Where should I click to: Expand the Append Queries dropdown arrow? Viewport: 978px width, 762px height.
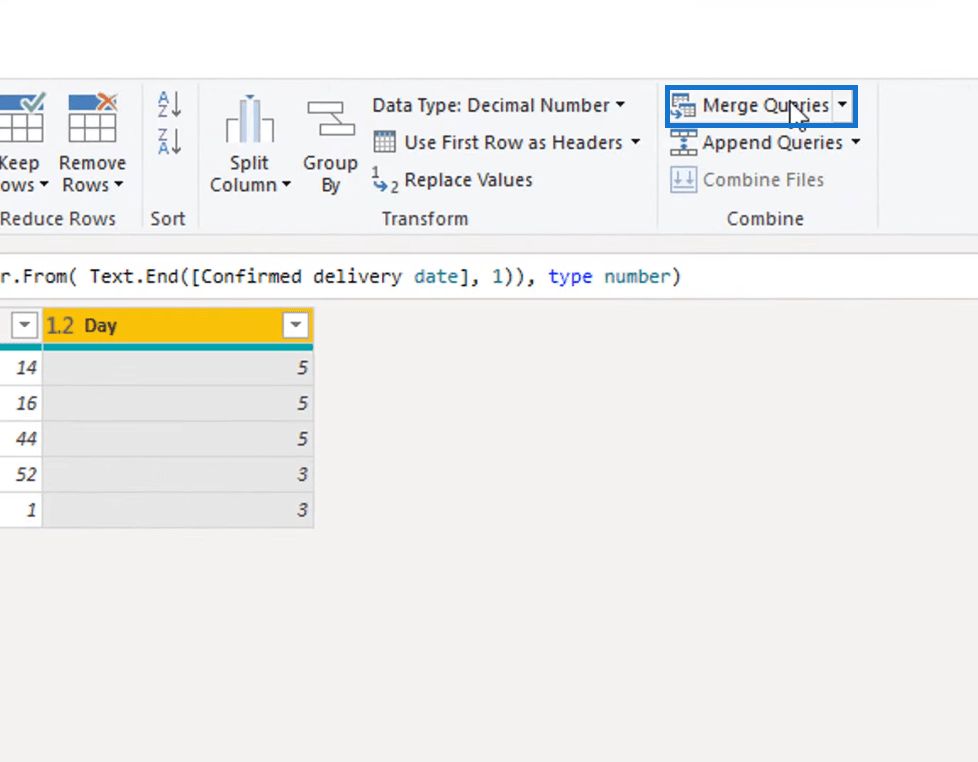pyautogui.click(x=856, y=142)
